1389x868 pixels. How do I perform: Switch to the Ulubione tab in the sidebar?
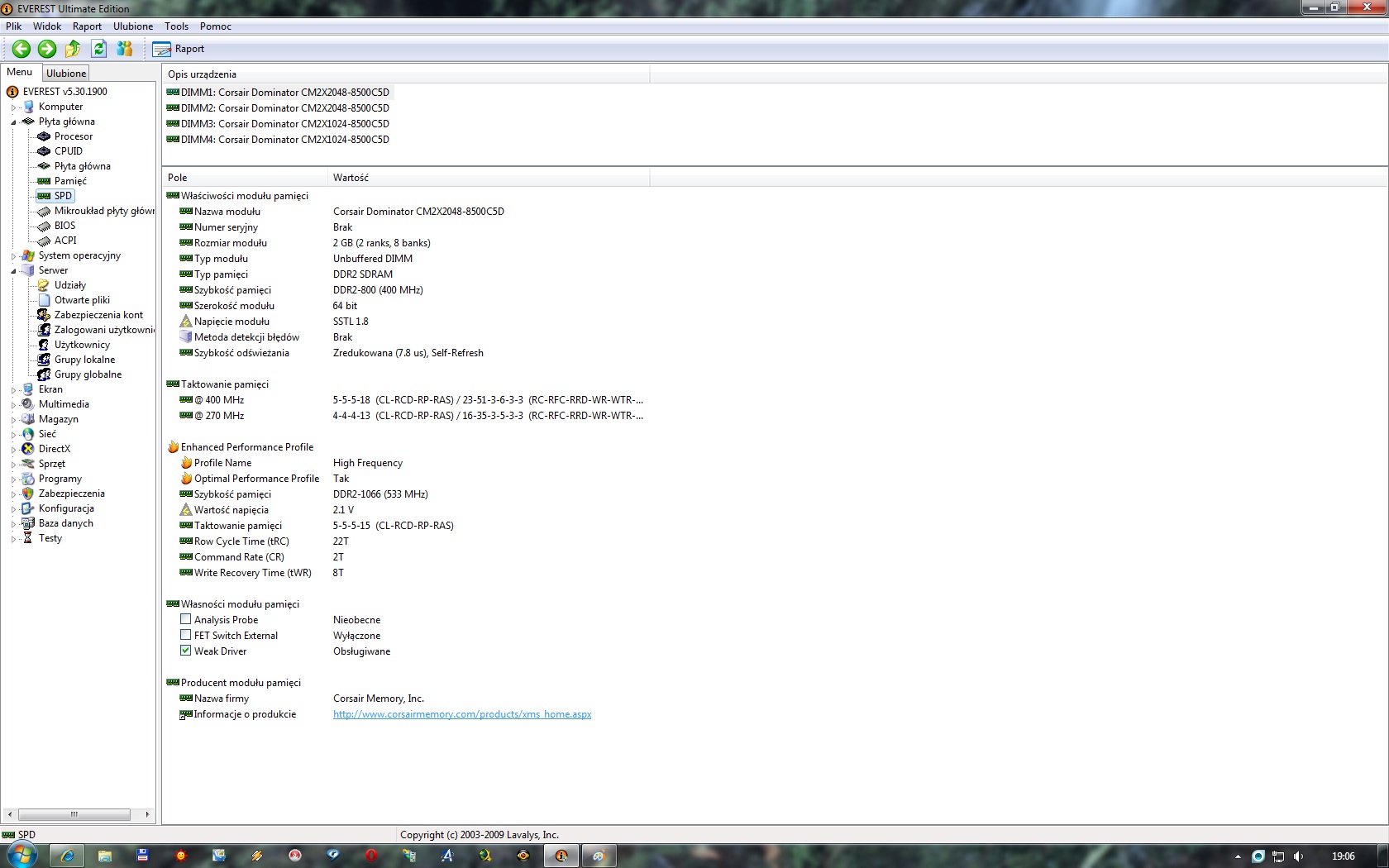66,74
